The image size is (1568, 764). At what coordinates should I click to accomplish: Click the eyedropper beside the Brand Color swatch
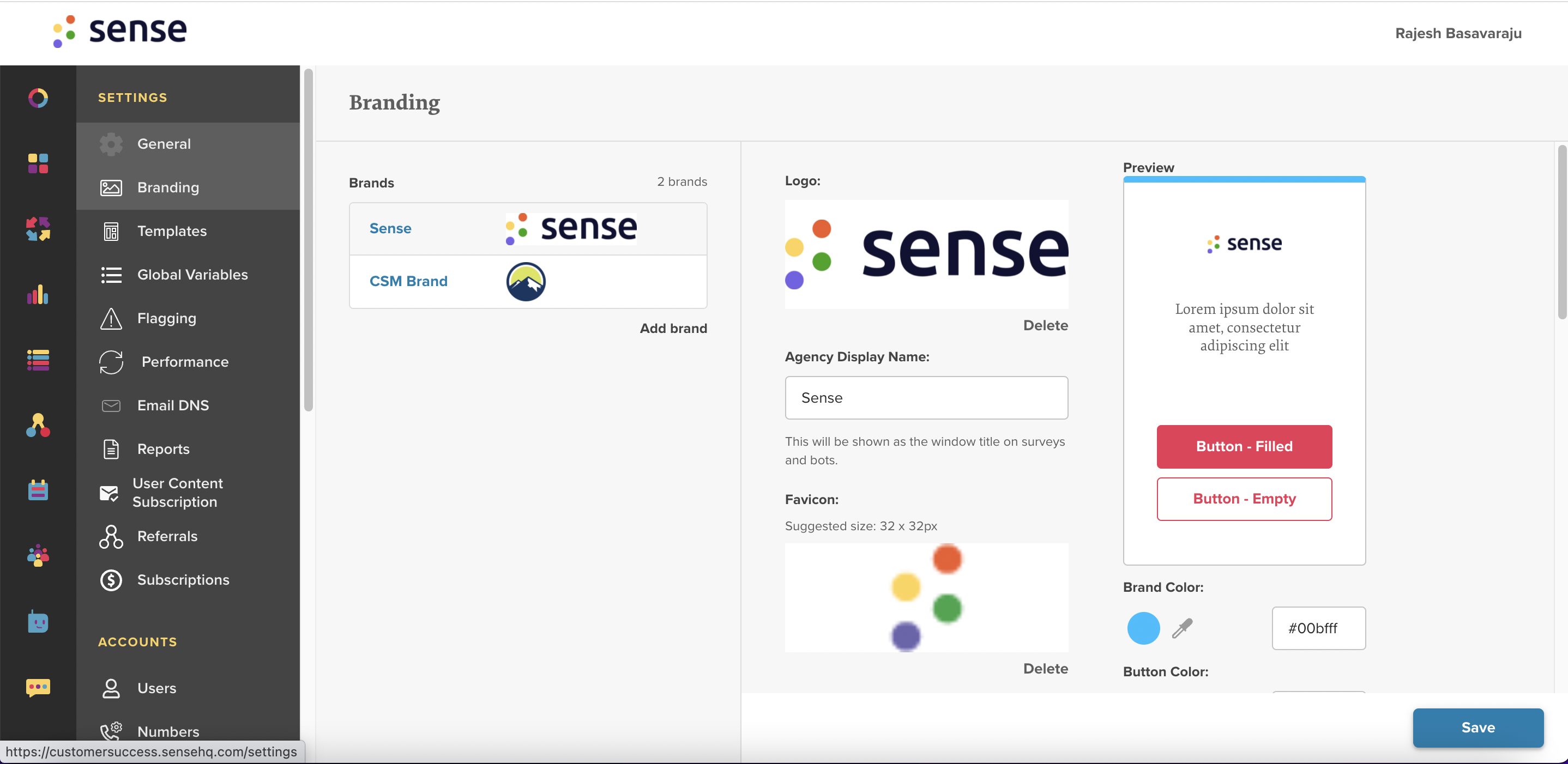[x=1181, y=628]
